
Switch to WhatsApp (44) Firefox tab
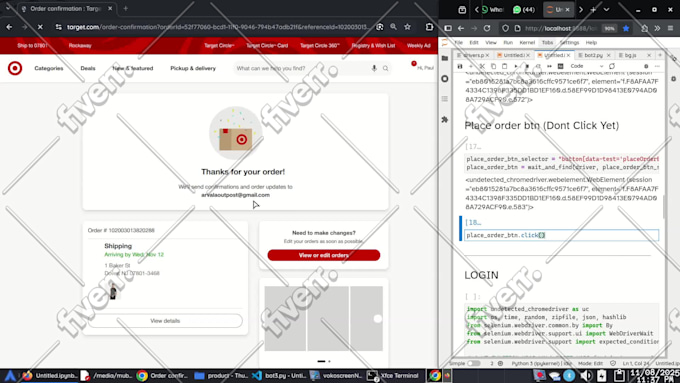point(524,10)
